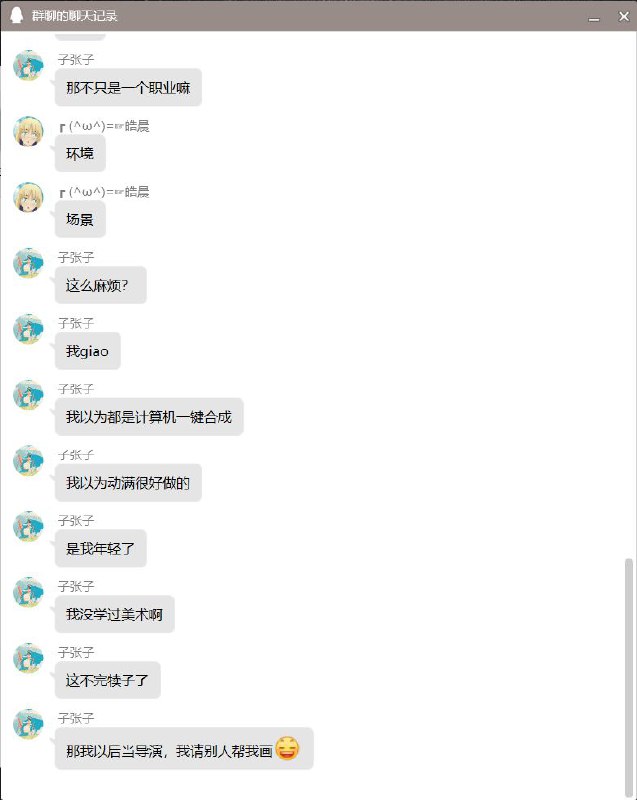This screenshot has width=637, height=800.
Task: Select bubble 我以为都是计算机一键合成
Action: tap(149, 417)
